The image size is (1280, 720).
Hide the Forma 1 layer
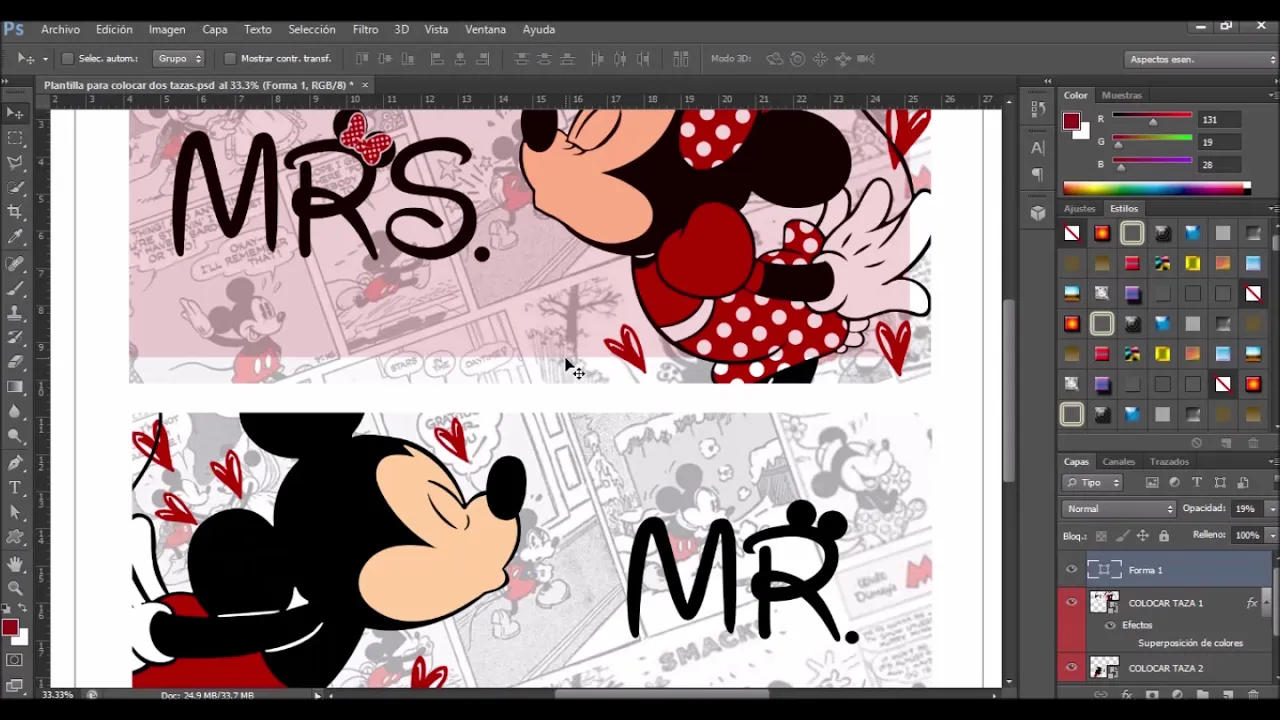click(1071, 570)
